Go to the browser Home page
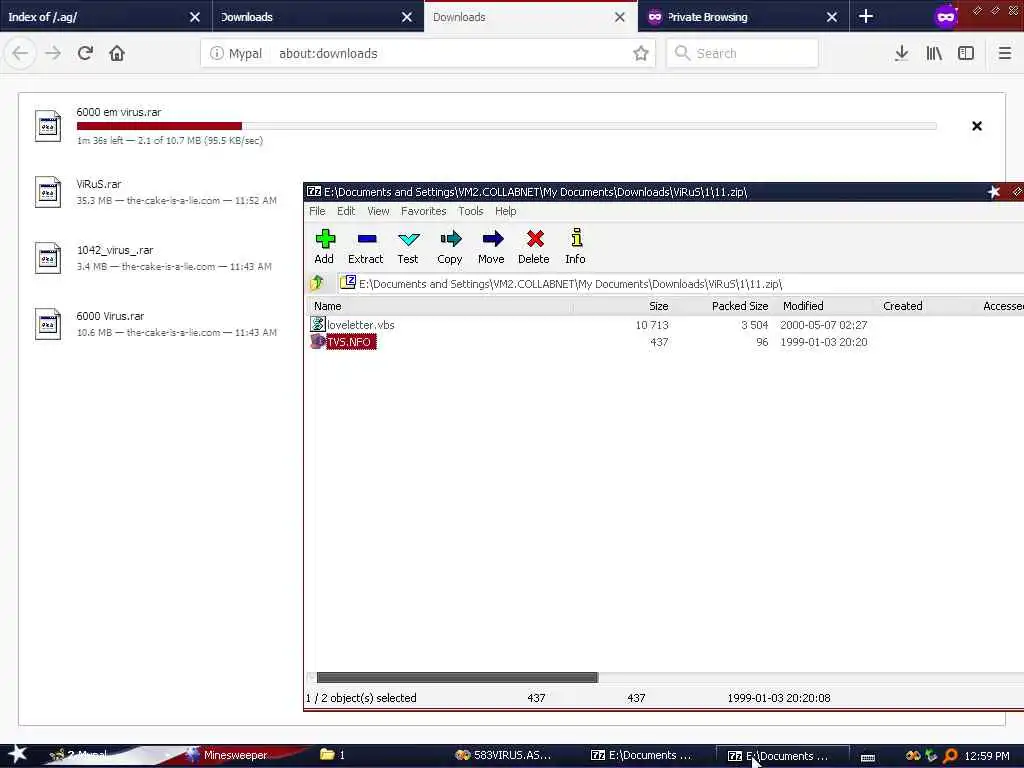Image resolution: width=1024 pixels, height=768 pixels. [117, 53]
